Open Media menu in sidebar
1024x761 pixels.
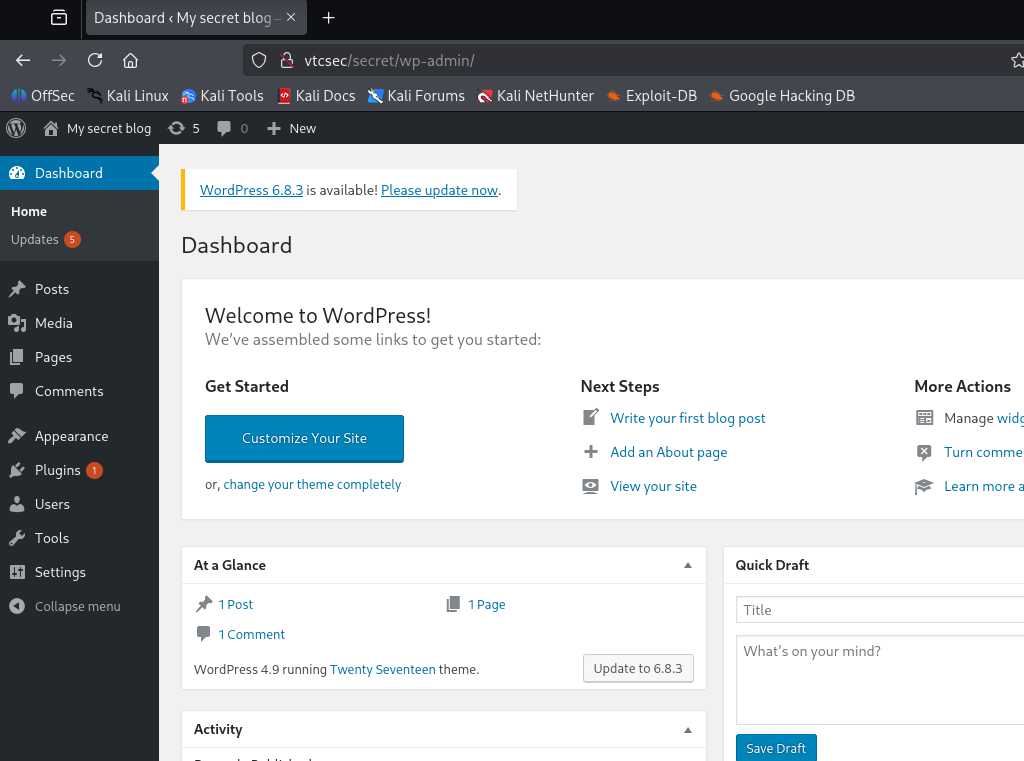(x=79, y=323)
